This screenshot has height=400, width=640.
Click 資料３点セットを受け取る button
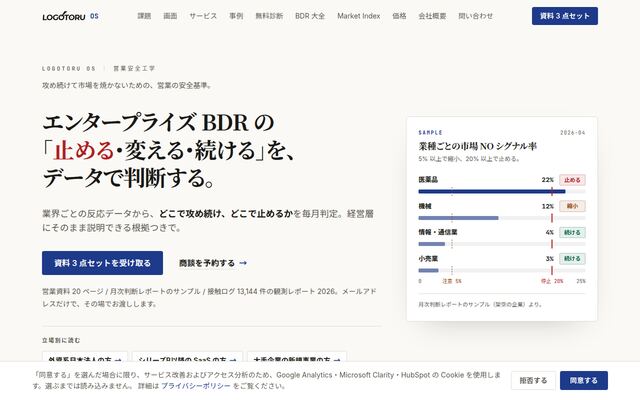(102, 263)
